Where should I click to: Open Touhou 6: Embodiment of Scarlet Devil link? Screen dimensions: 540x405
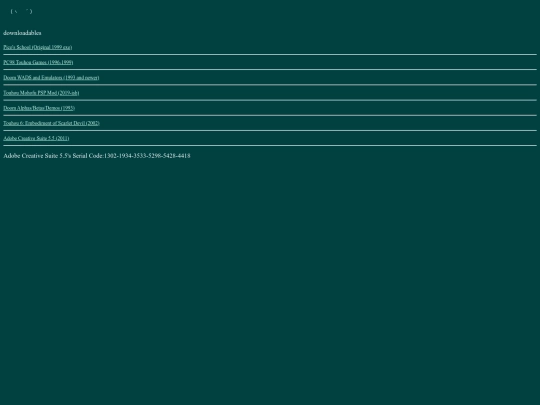tap(51, 123)
